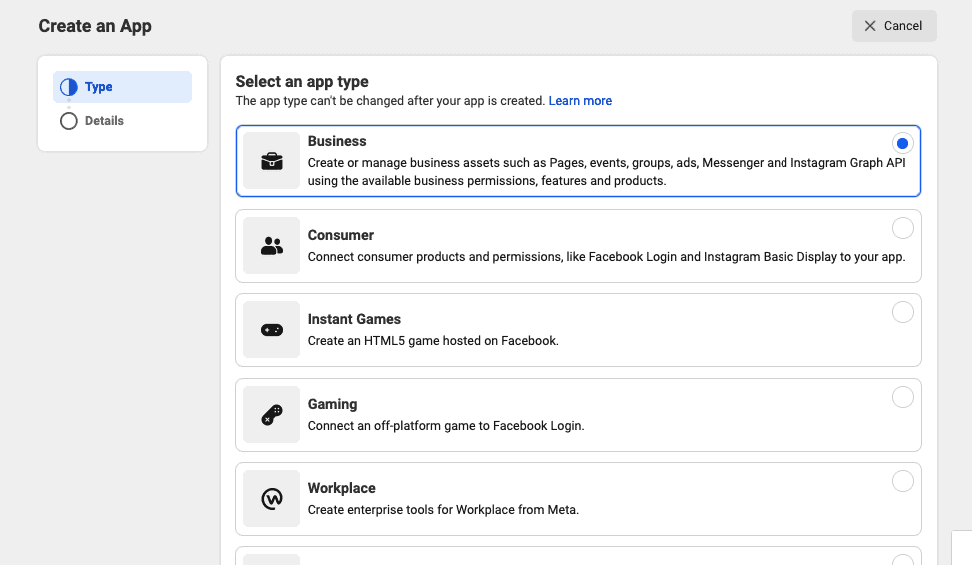Viewport: 972px width, 565px height.
Task: Click the 'Select an app type' heading
Action: (x=302, y=81)
